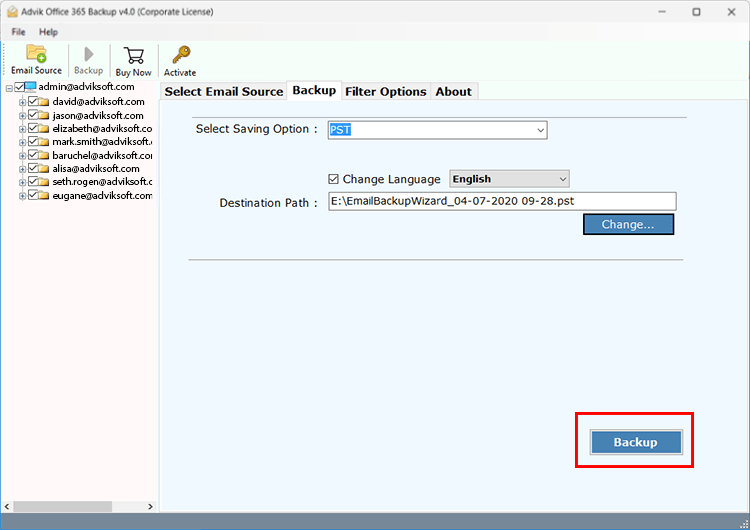The height and width of the screenshot is (530, 750).
Task: Toggle the Change Language checkbox
Action: (333, 179)
